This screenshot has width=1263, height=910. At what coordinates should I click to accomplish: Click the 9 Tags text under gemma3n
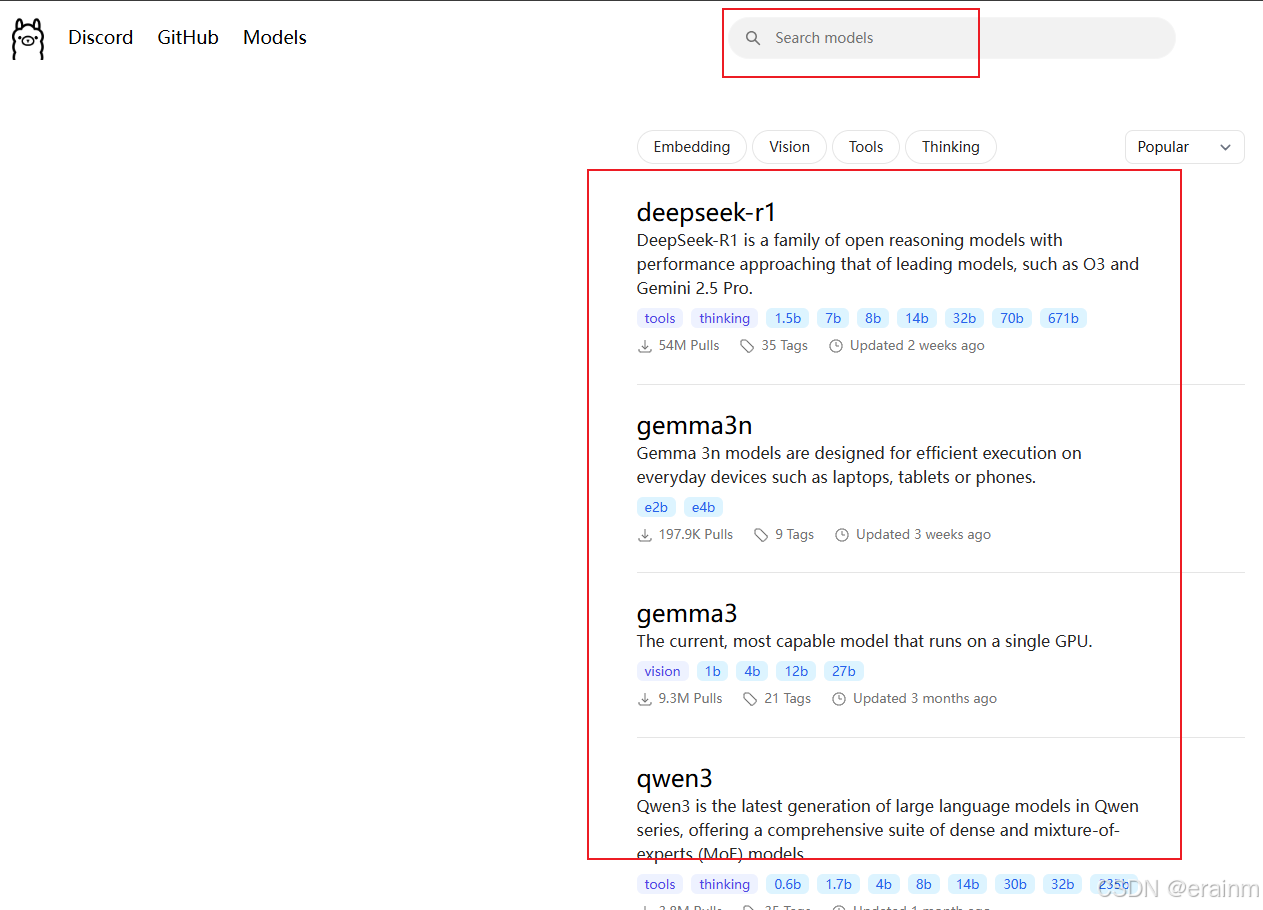(795, 535)
